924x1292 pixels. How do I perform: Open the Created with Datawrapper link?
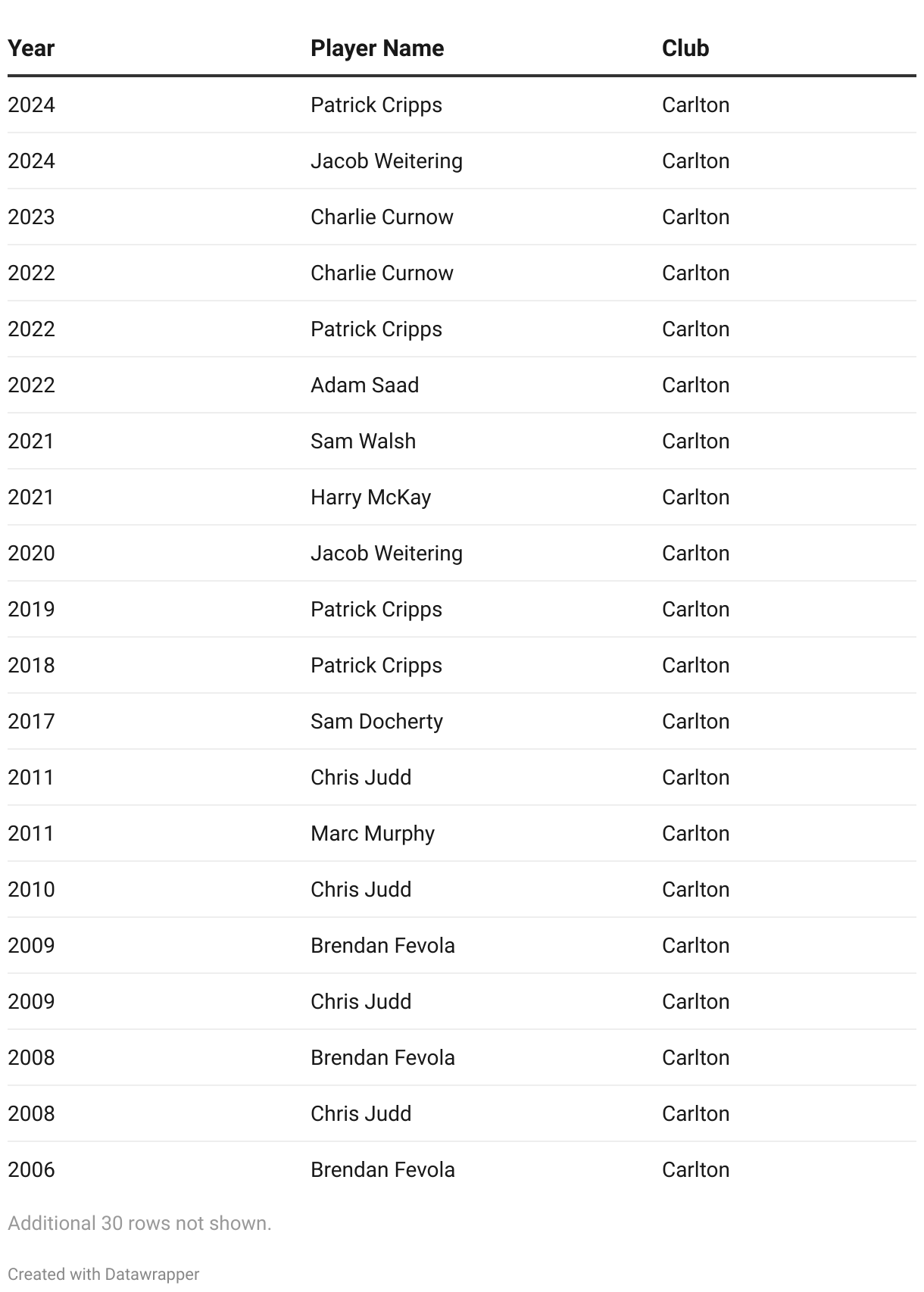pos(103,1274)
